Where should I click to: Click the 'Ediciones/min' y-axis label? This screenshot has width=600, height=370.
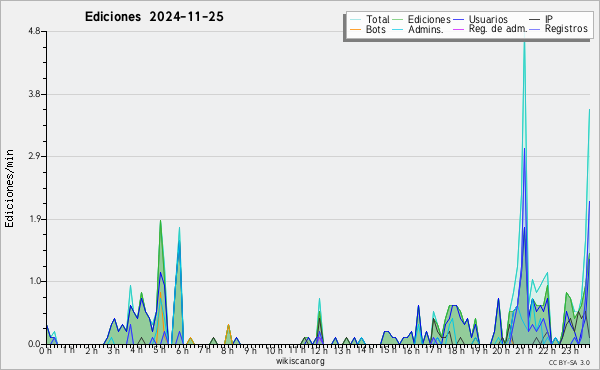point(9,188)
